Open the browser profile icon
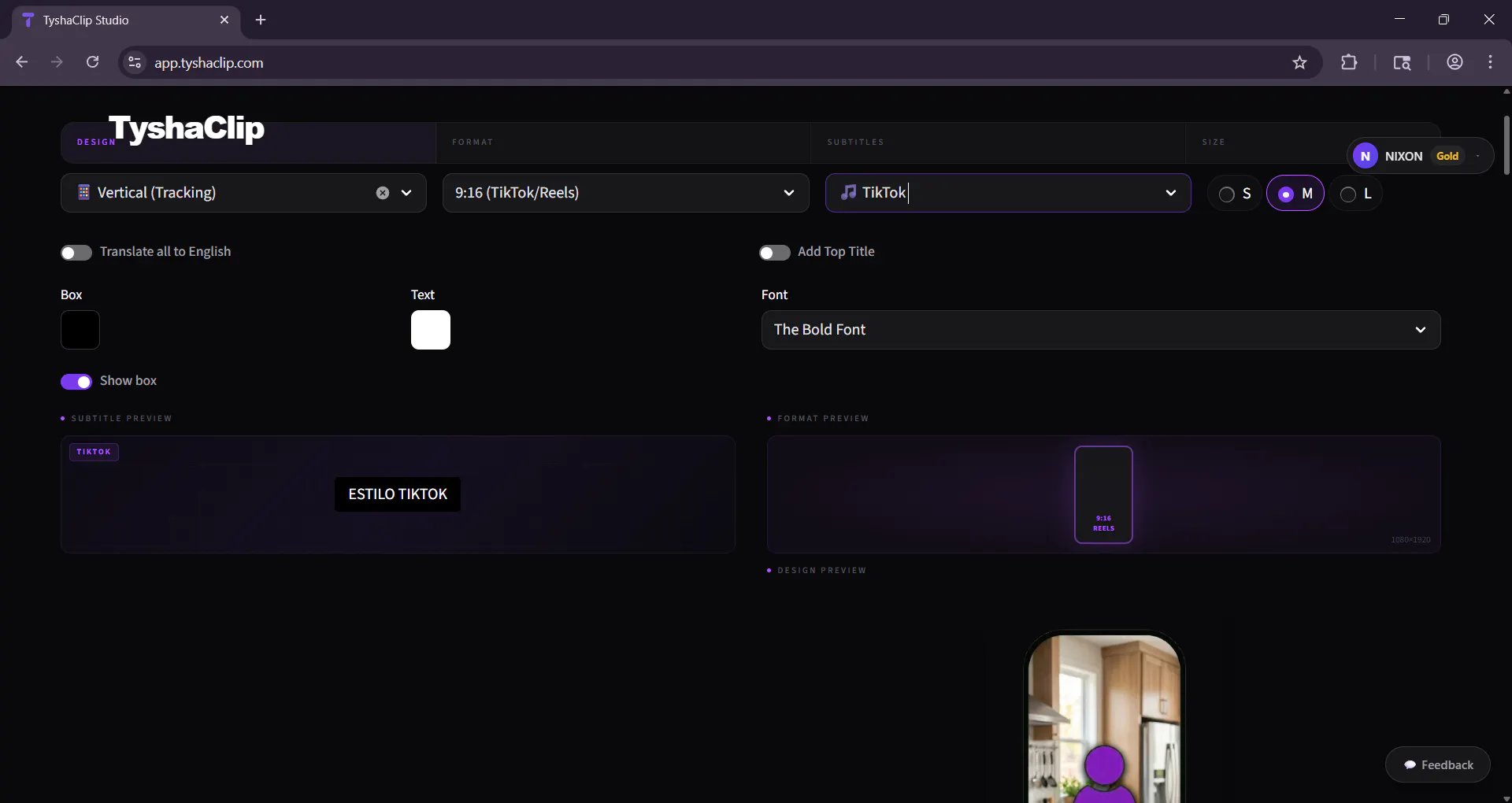Viewport: 1512px width, 803px height. tap(1455, 63)
